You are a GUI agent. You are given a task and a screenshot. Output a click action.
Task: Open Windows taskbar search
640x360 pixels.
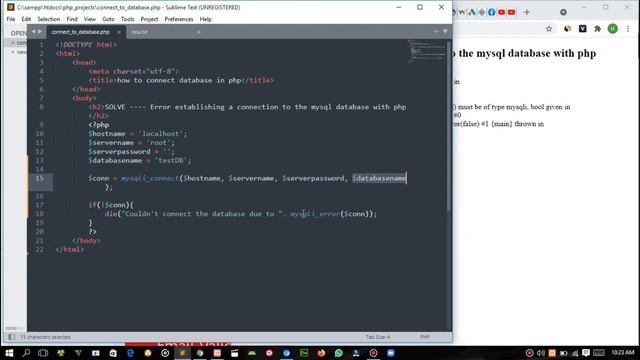point(26,353)
